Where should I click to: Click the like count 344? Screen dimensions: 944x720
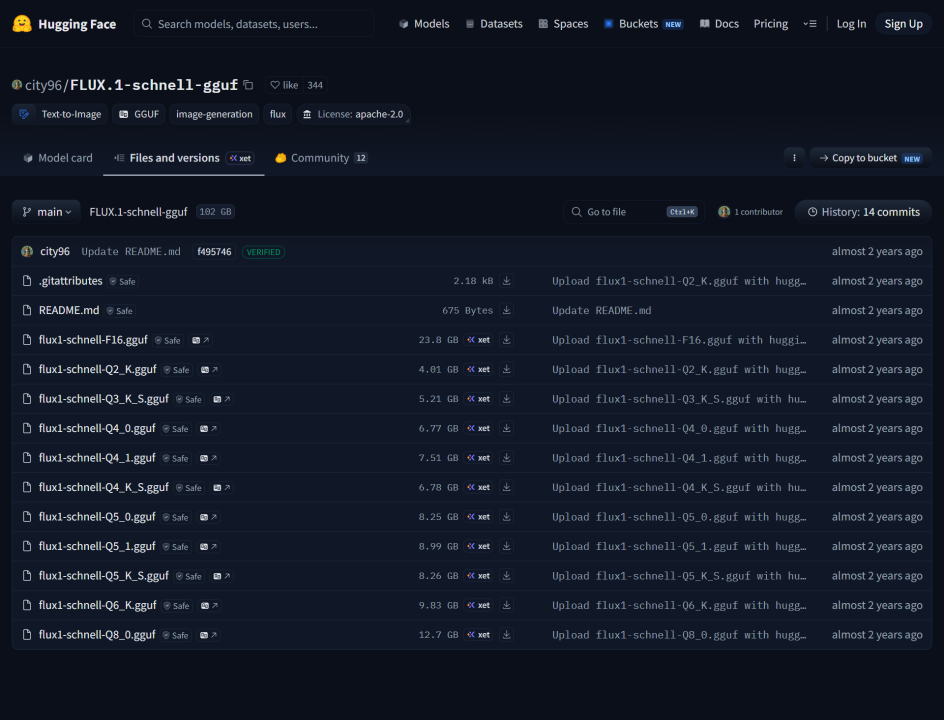coord(315,85)
